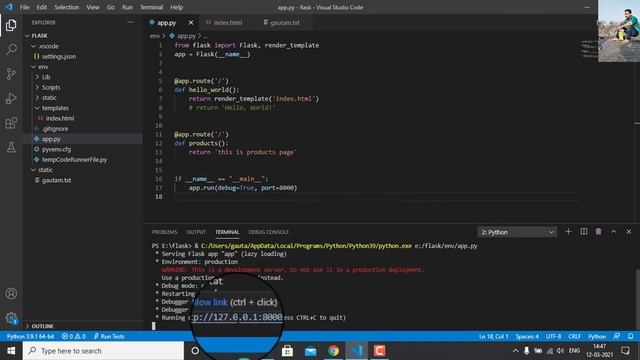This screenshot has width=640, height=360.
Task: Click CRLF line ending selector
Action: [x=574, y=336]
